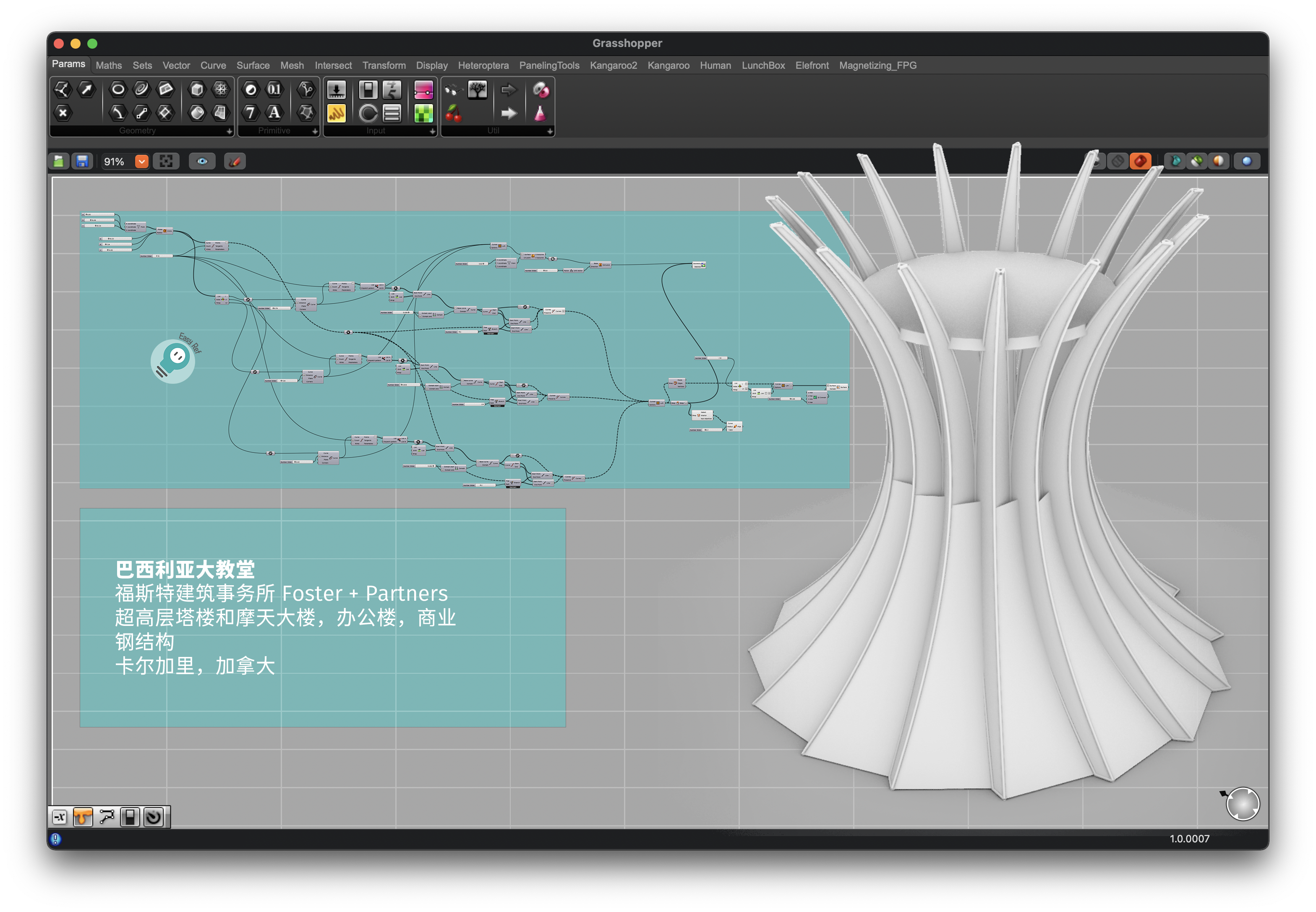Click the Text 'A' primitive parameter
This screenshot has width=1316, height=912.
[x=274, y=112]
